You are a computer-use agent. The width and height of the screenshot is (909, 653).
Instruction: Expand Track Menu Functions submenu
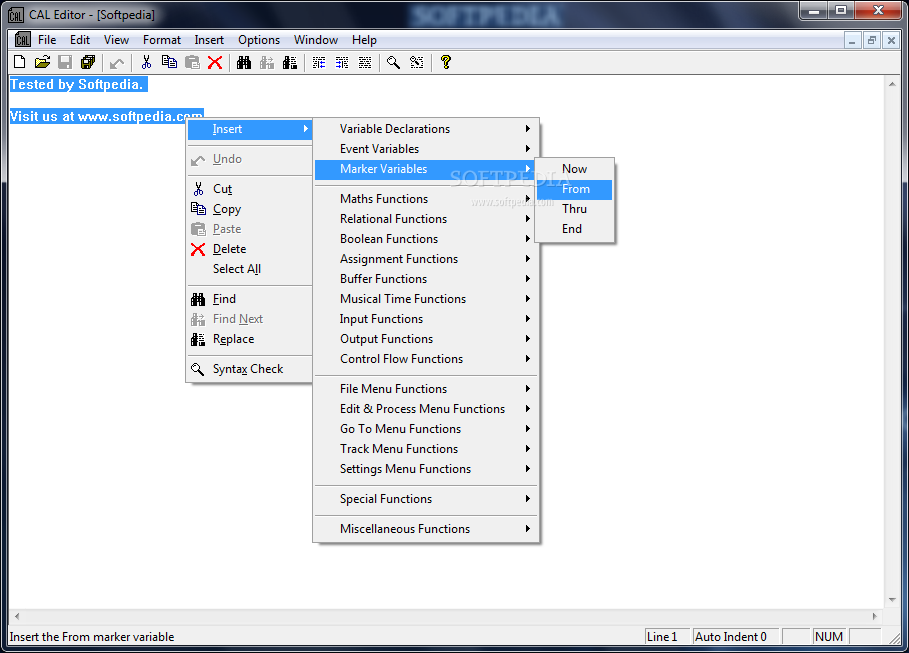click(426, 449)
